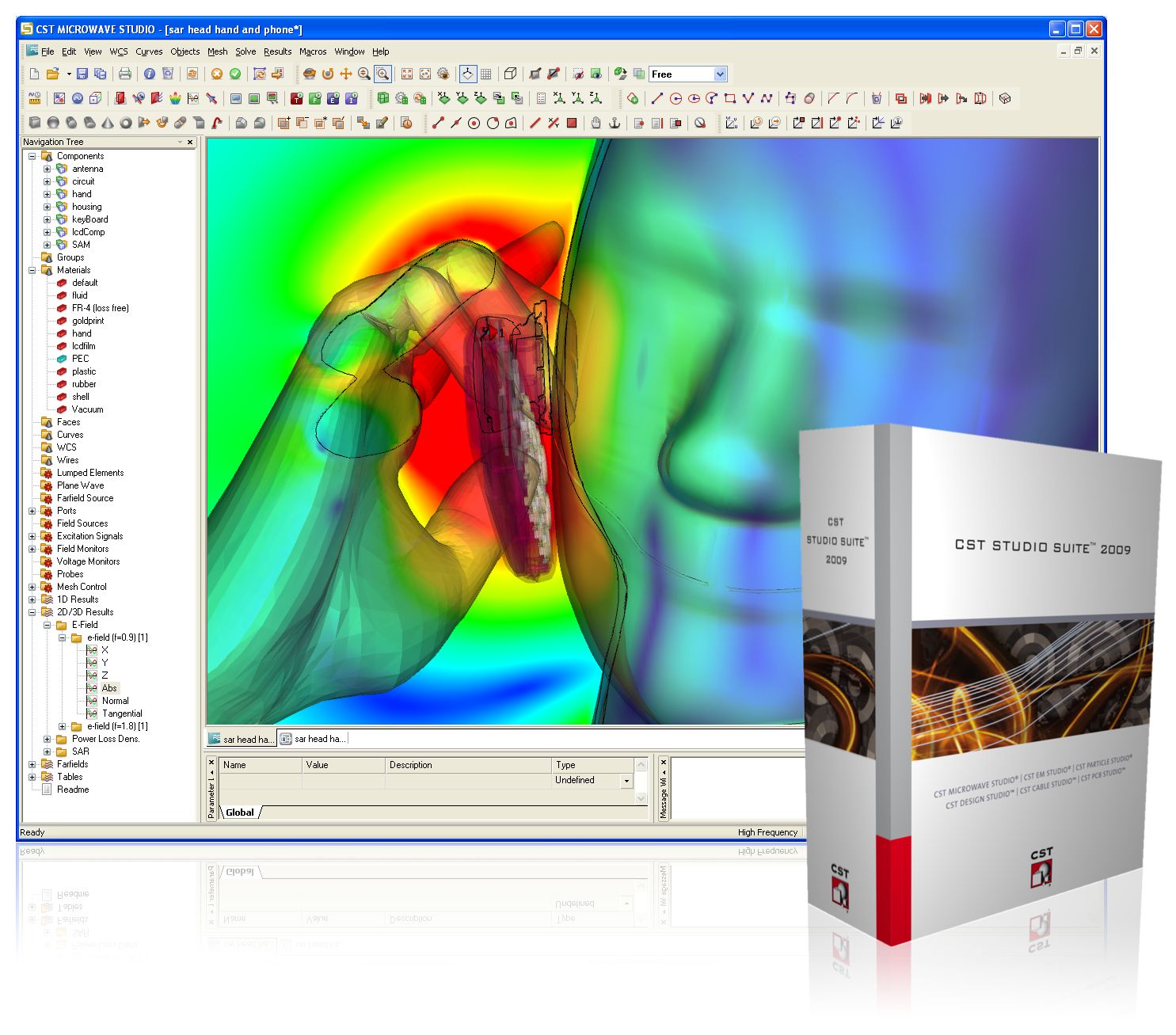Open the Undefined type dropdown
The width and height of the screenshot is (1176, 1035).
tap(626, 781)
